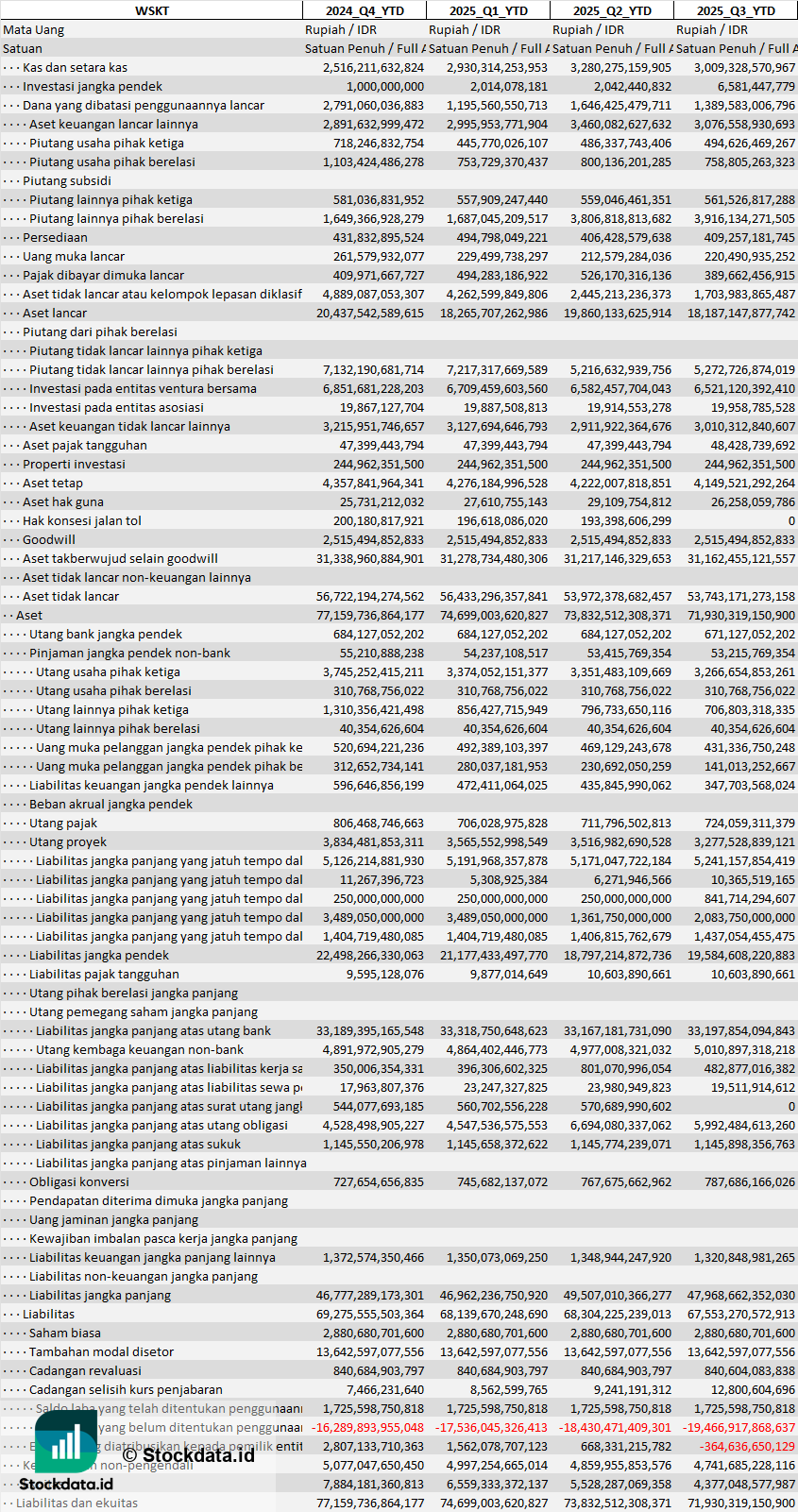The image size is (798, 1512).
Task: Select bank loan value 671,127,052,202
Action: point(750,634)
